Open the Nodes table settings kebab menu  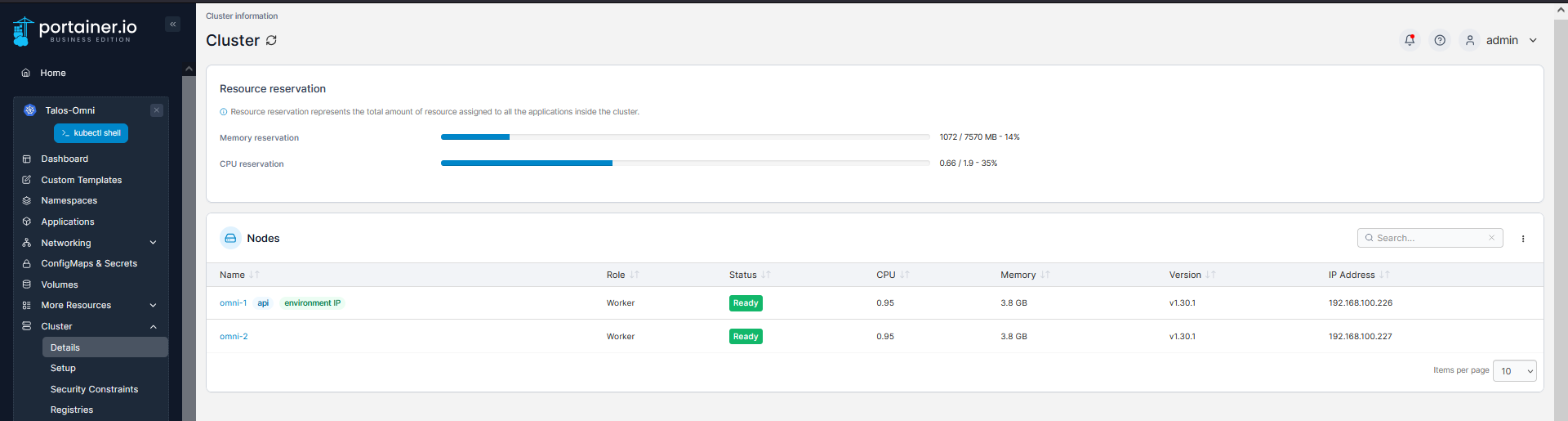coord(1523,239)
